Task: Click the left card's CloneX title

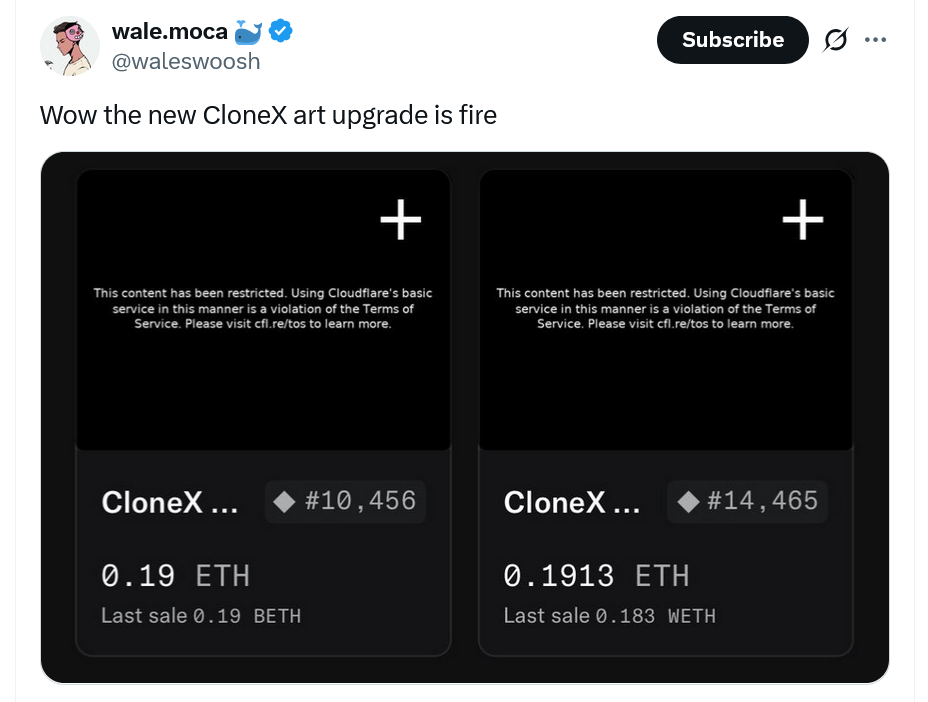Action: pyautogui.click(x=170, y=502)
